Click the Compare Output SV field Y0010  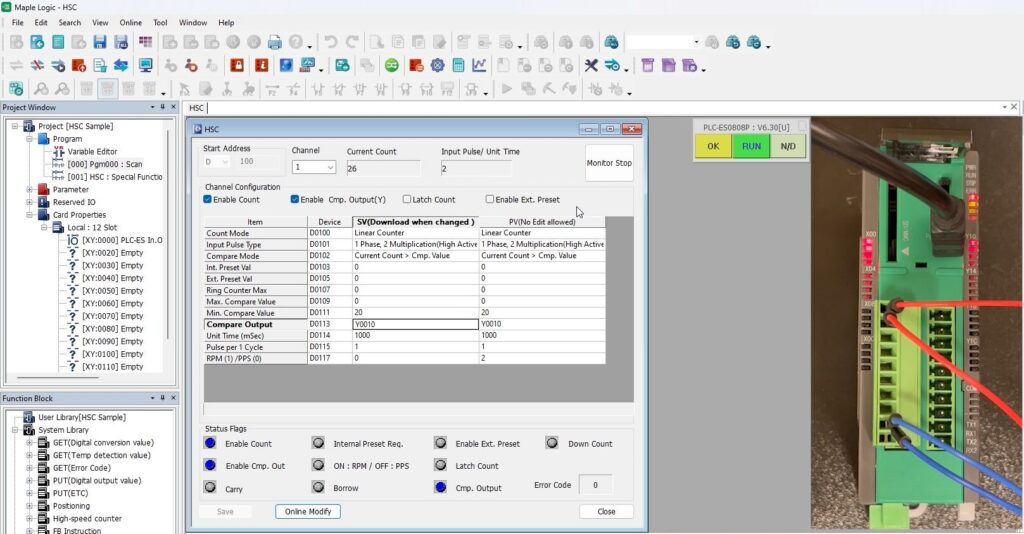415,324
